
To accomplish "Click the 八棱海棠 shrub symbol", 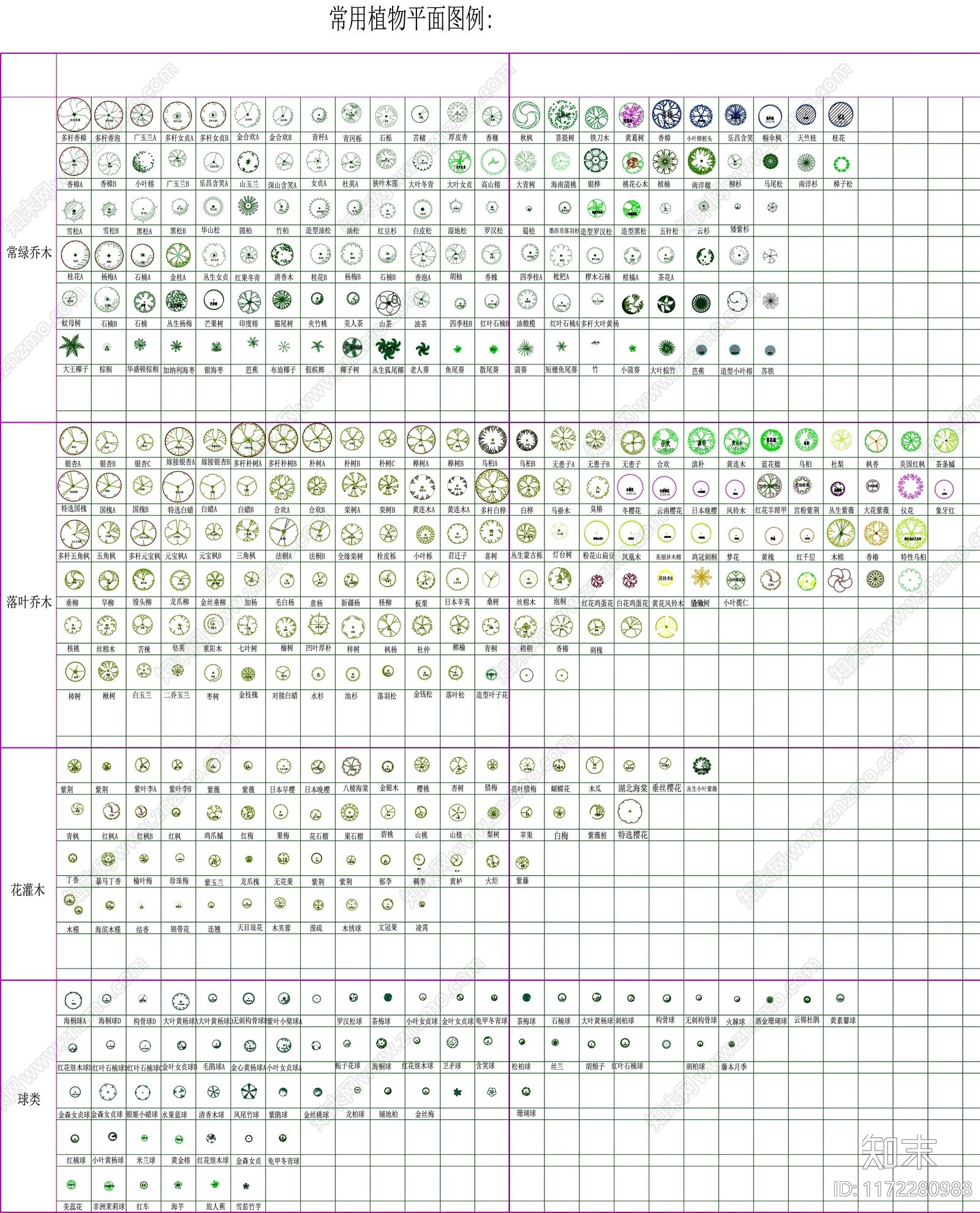I will tap(352, 766).
